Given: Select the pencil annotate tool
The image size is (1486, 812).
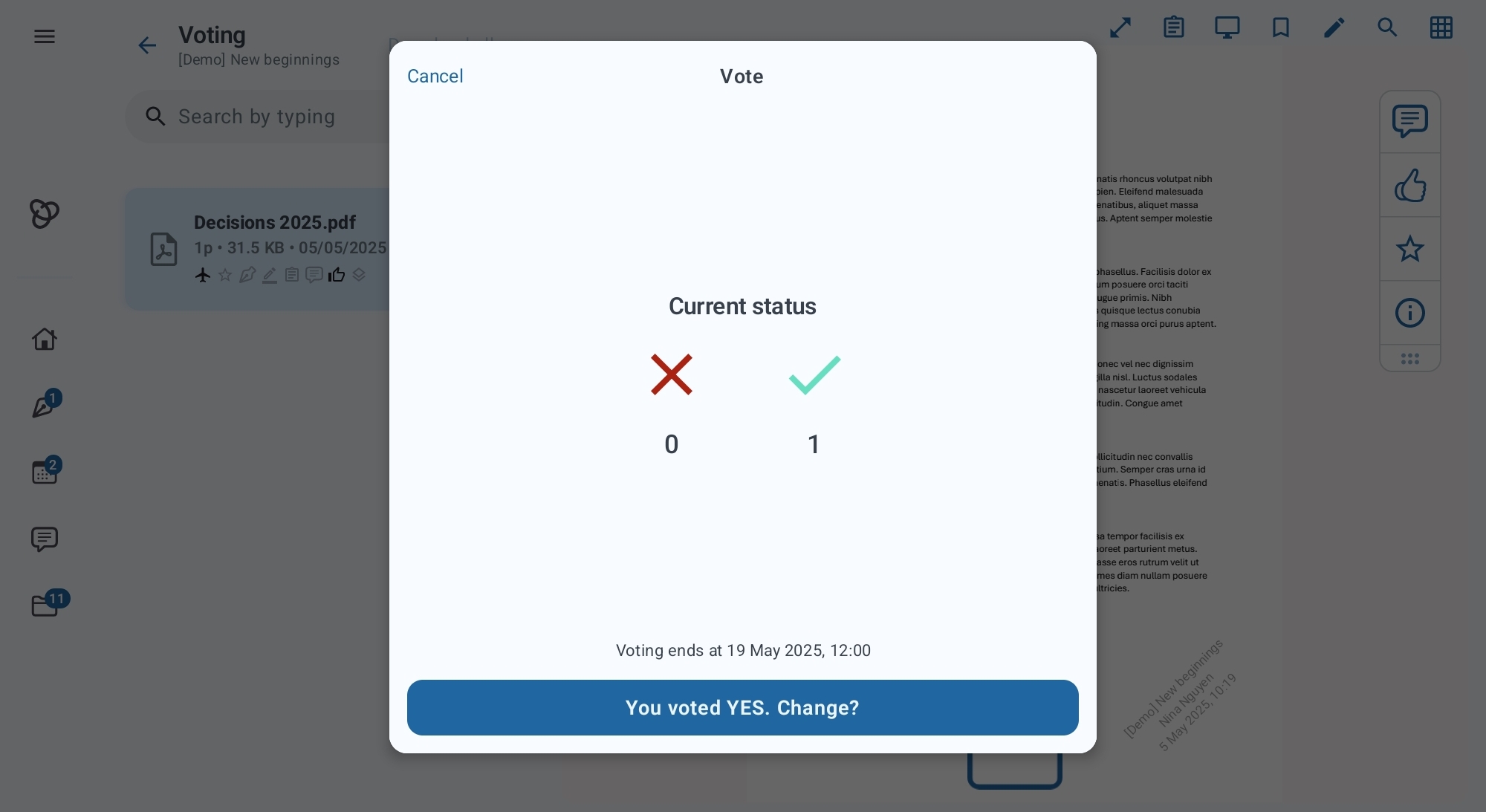Looking at the screenshot, I should coord(1334,28).
